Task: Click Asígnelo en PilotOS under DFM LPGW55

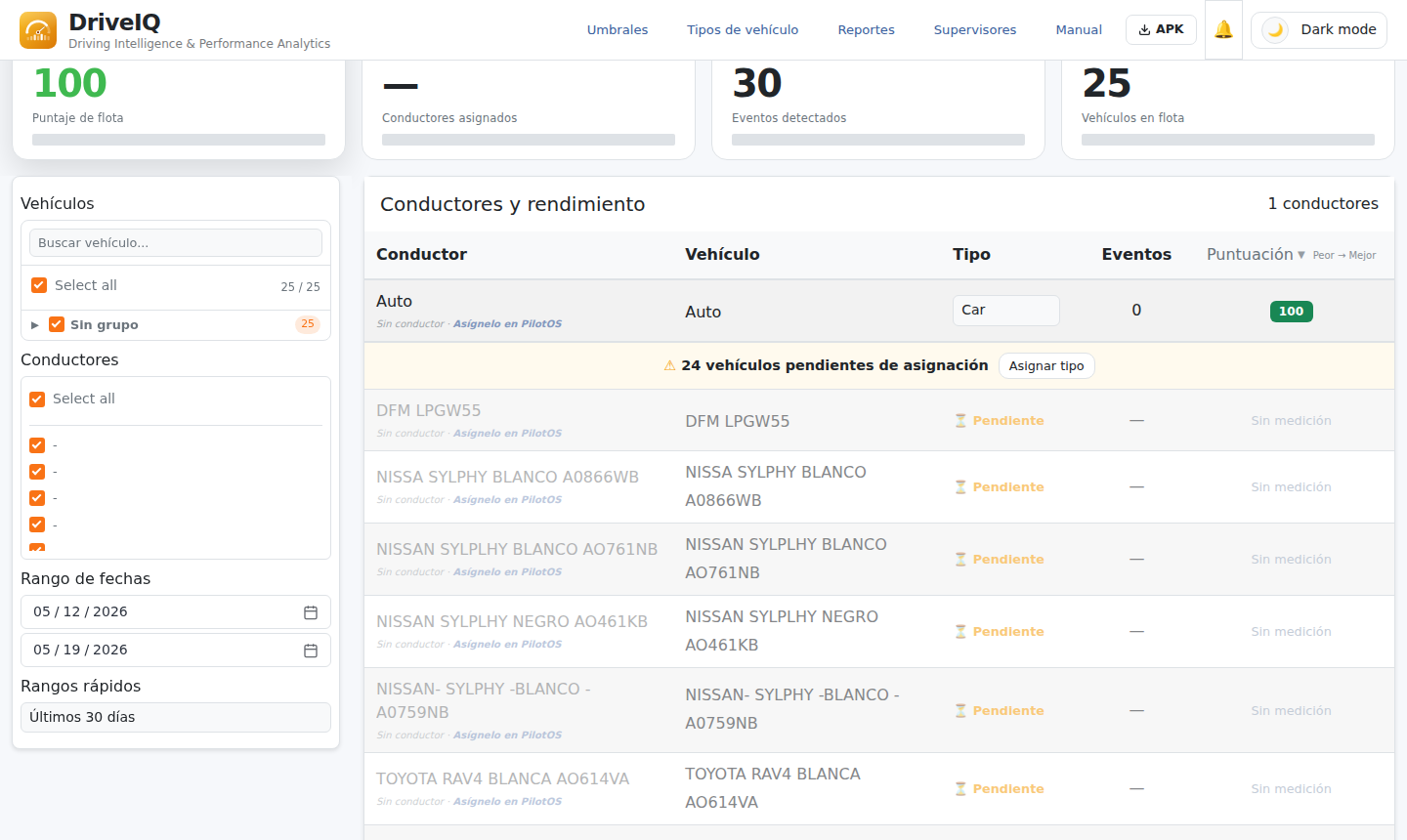Action: coord(507,434)
